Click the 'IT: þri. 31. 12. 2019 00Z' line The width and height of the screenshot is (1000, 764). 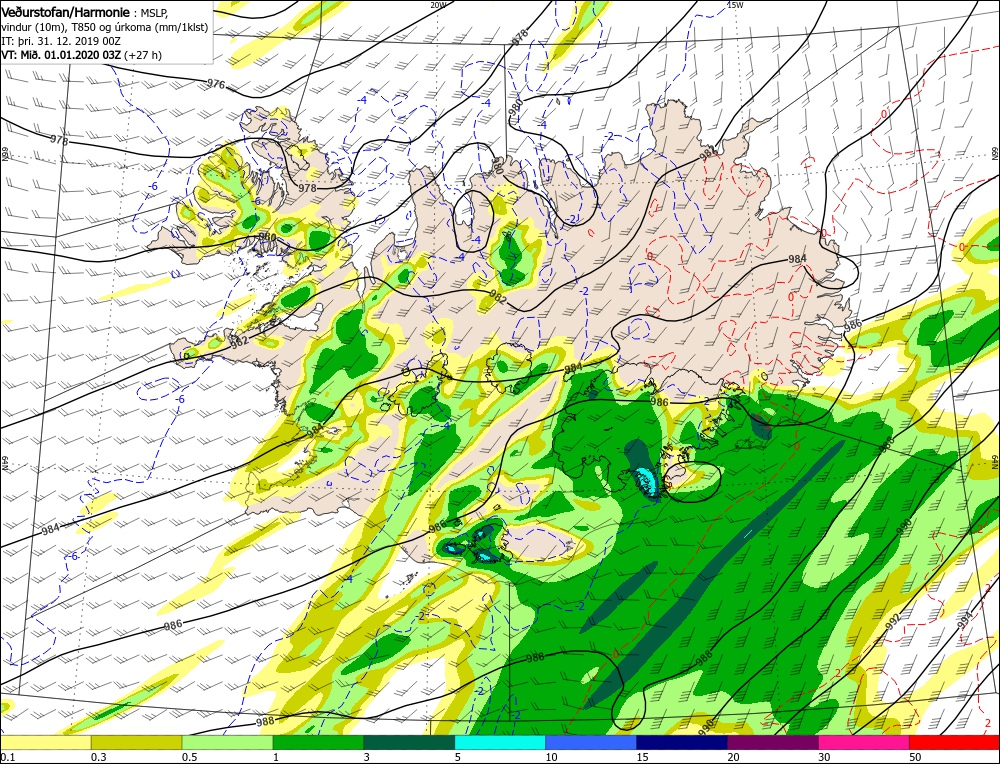61,40
